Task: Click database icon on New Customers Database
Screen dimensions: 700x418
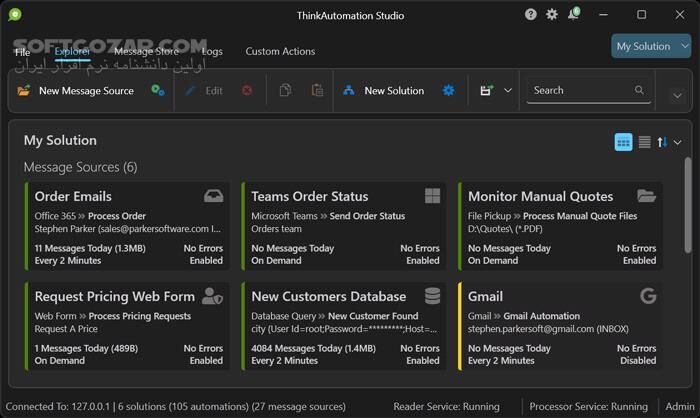Action: click(x=432, y=296)
